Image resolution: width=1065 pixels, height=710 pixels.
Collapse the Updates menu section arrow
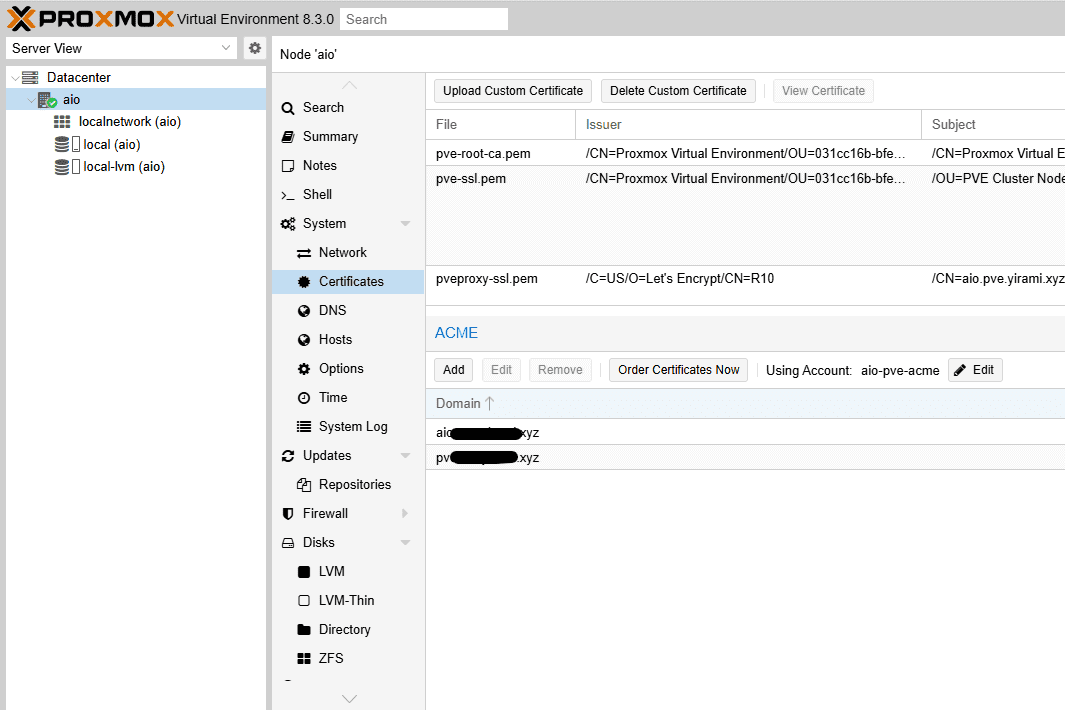(x=405, y=455)
